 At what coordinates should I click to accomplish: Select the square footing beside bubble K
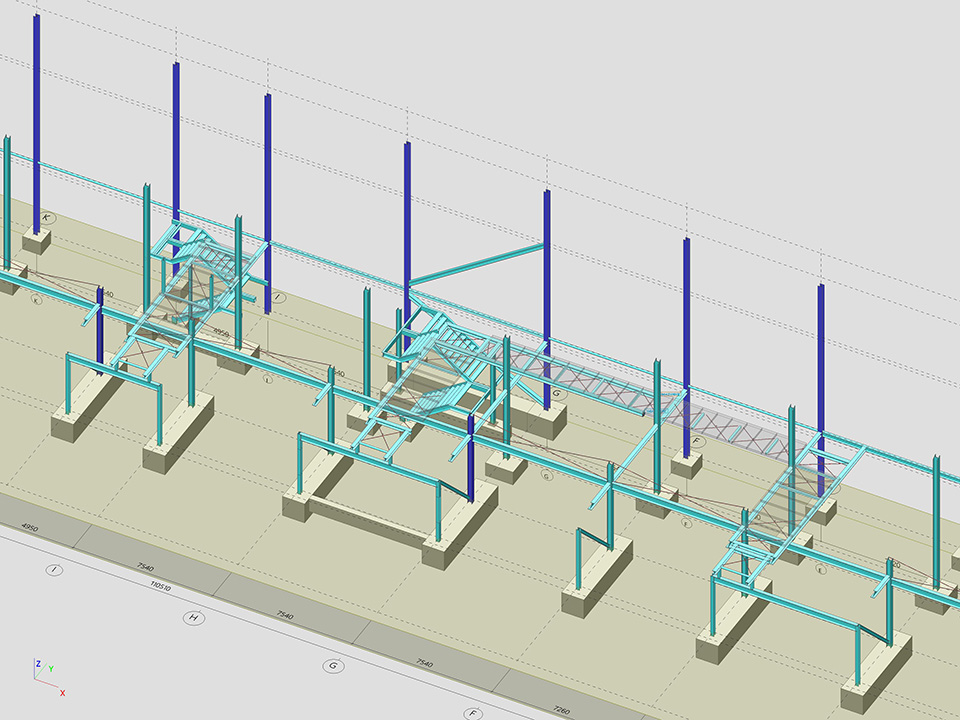[x=37, y=241]
